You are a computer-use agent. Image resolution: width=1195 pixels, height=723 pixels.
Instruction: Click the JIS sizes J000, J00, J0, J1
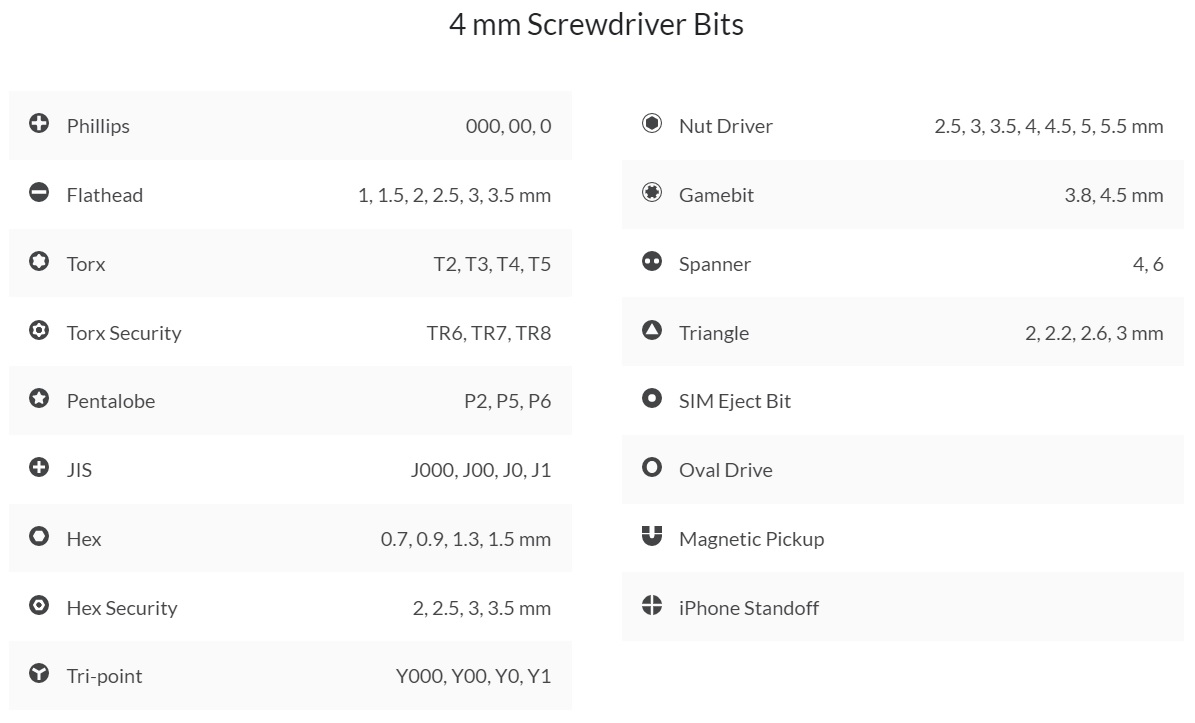[x=481, y=470]
